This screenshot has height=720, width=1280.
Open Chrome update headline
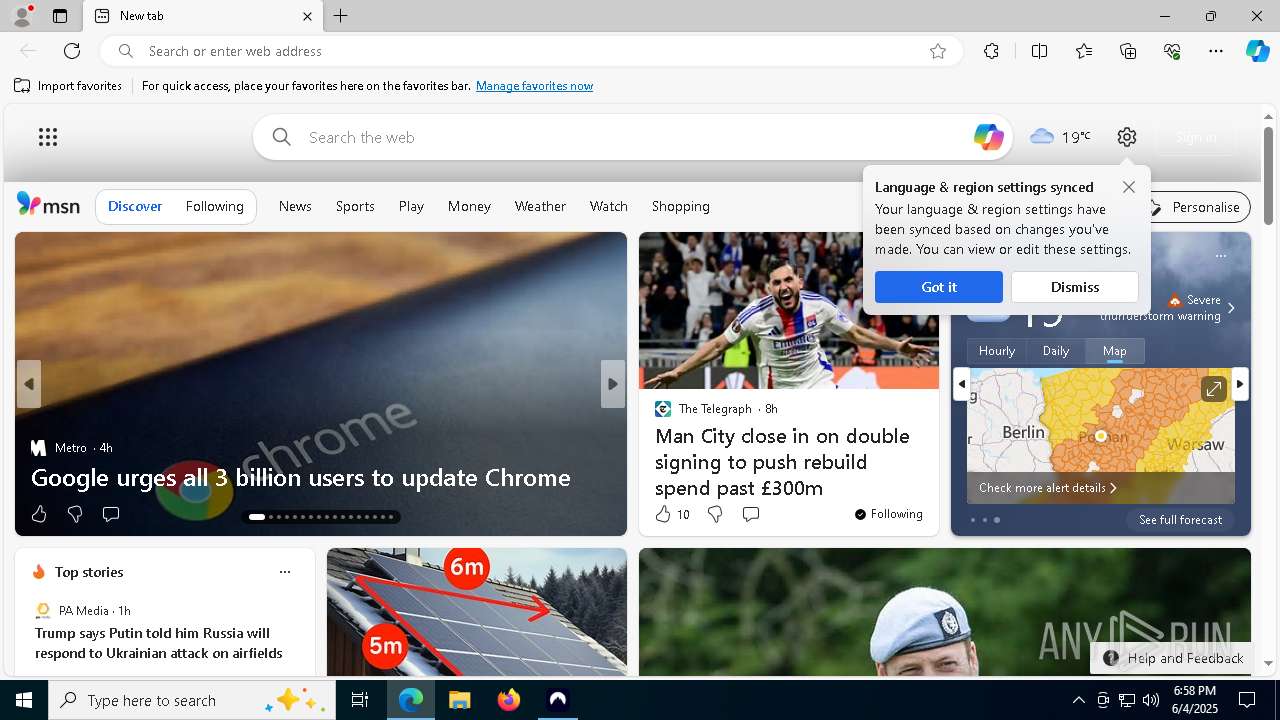pos(301,478)
